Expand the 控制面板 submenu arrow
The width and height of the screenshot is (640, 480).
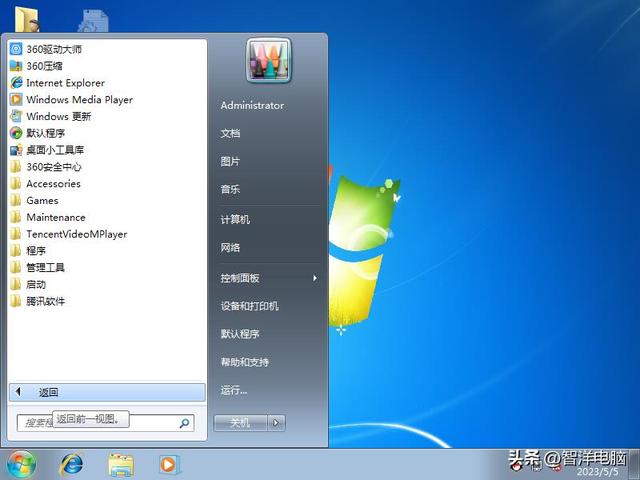315,278
